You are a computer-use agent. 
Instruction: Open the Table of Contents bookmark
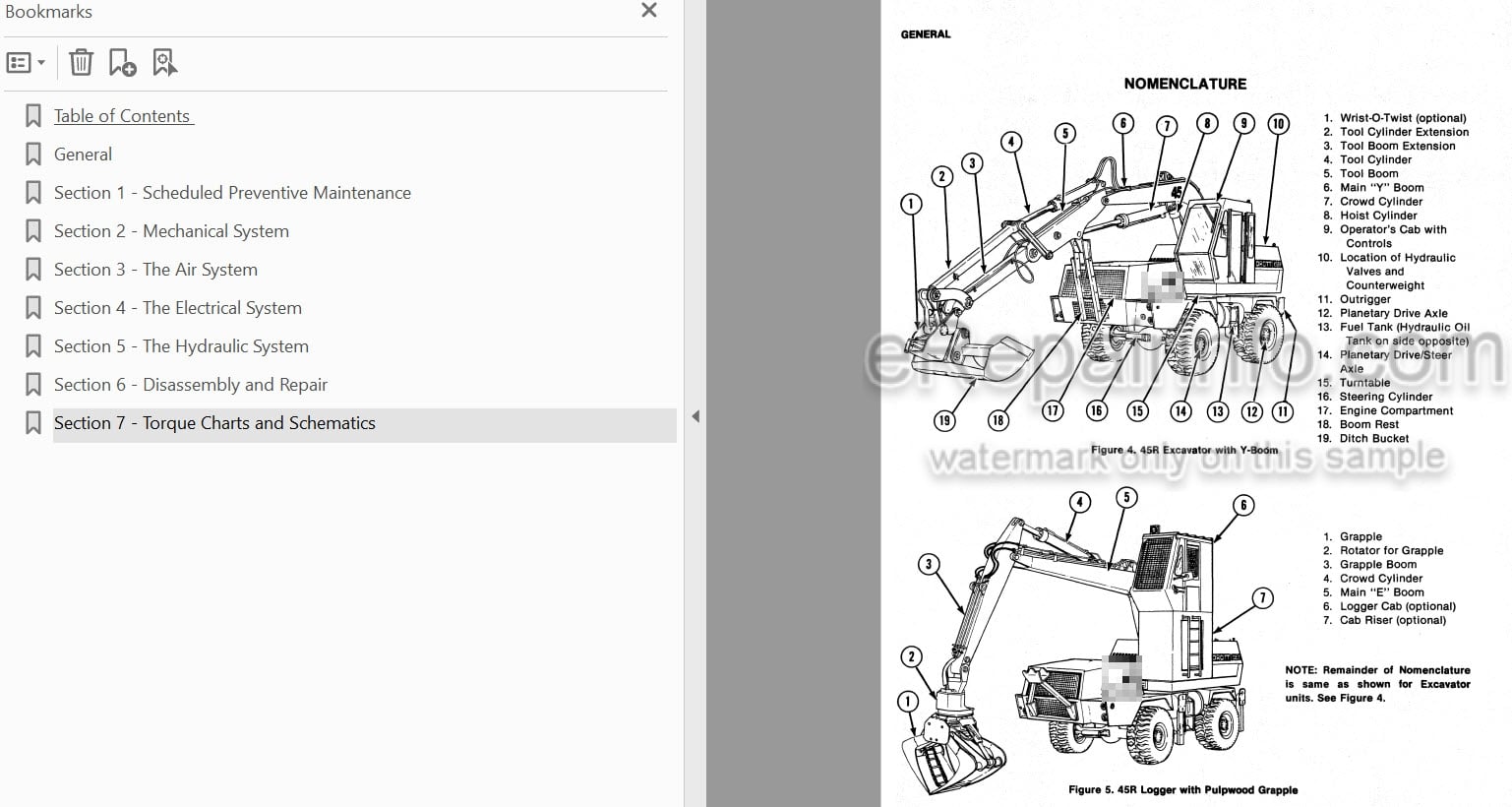pyautogui.click(x=123, y=116)
